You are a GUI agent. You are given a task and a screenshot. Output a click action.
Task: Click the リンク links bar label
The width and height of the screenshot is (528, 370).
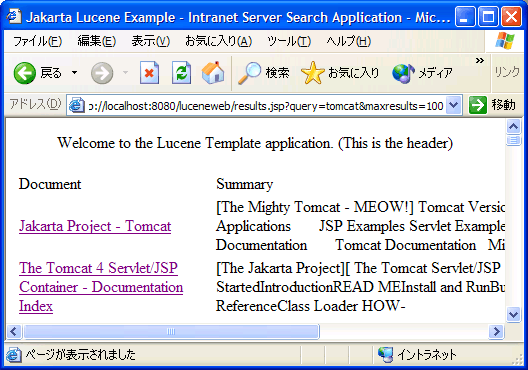507,71
